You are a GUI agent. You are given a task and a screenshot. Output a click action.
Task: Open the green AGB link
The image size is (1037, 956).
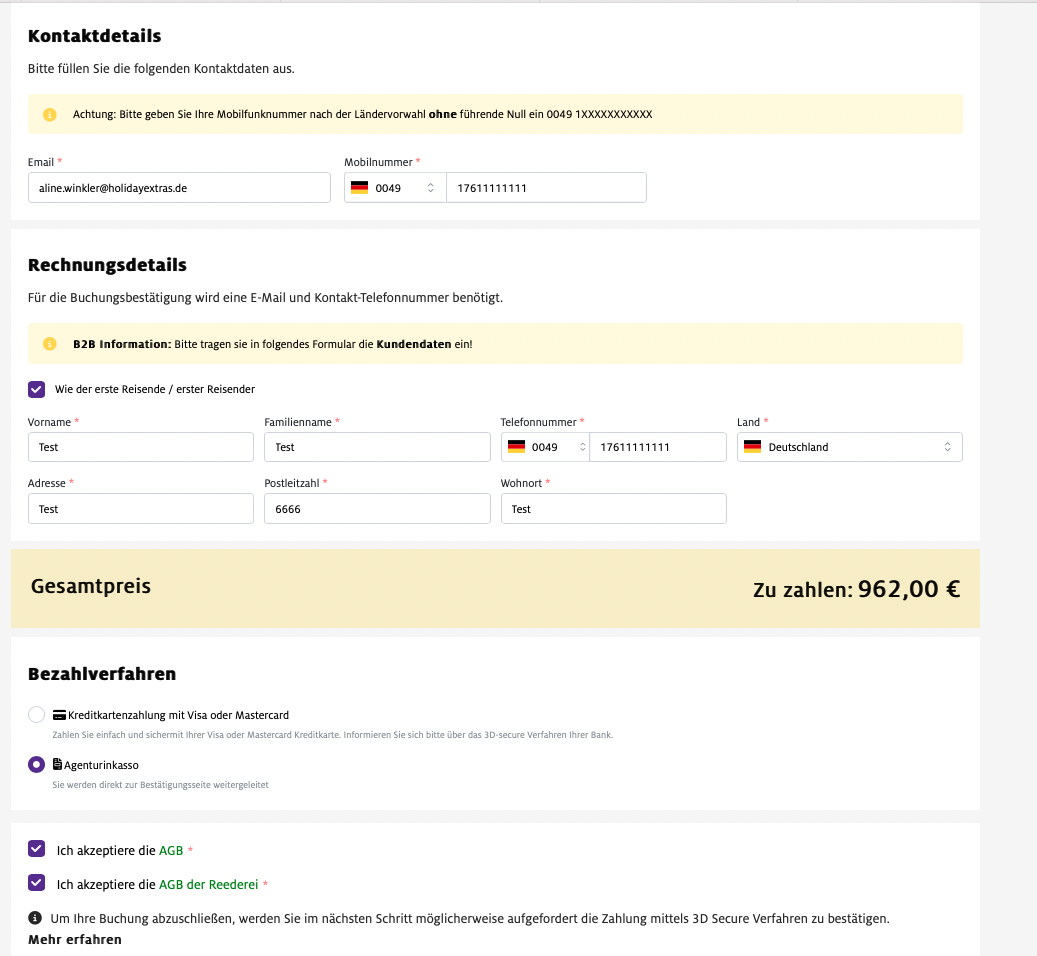[x=171, y=851]
